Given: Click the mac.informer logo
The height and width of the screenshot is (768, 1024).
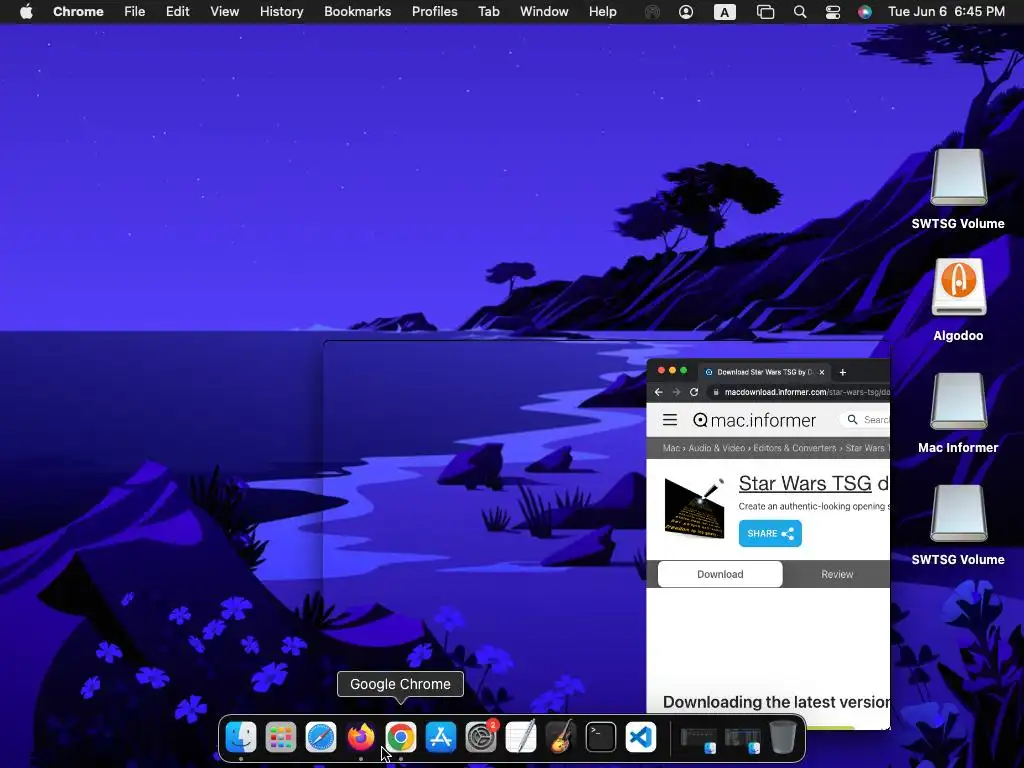Looking at the screenshot, I should (754, 420).
